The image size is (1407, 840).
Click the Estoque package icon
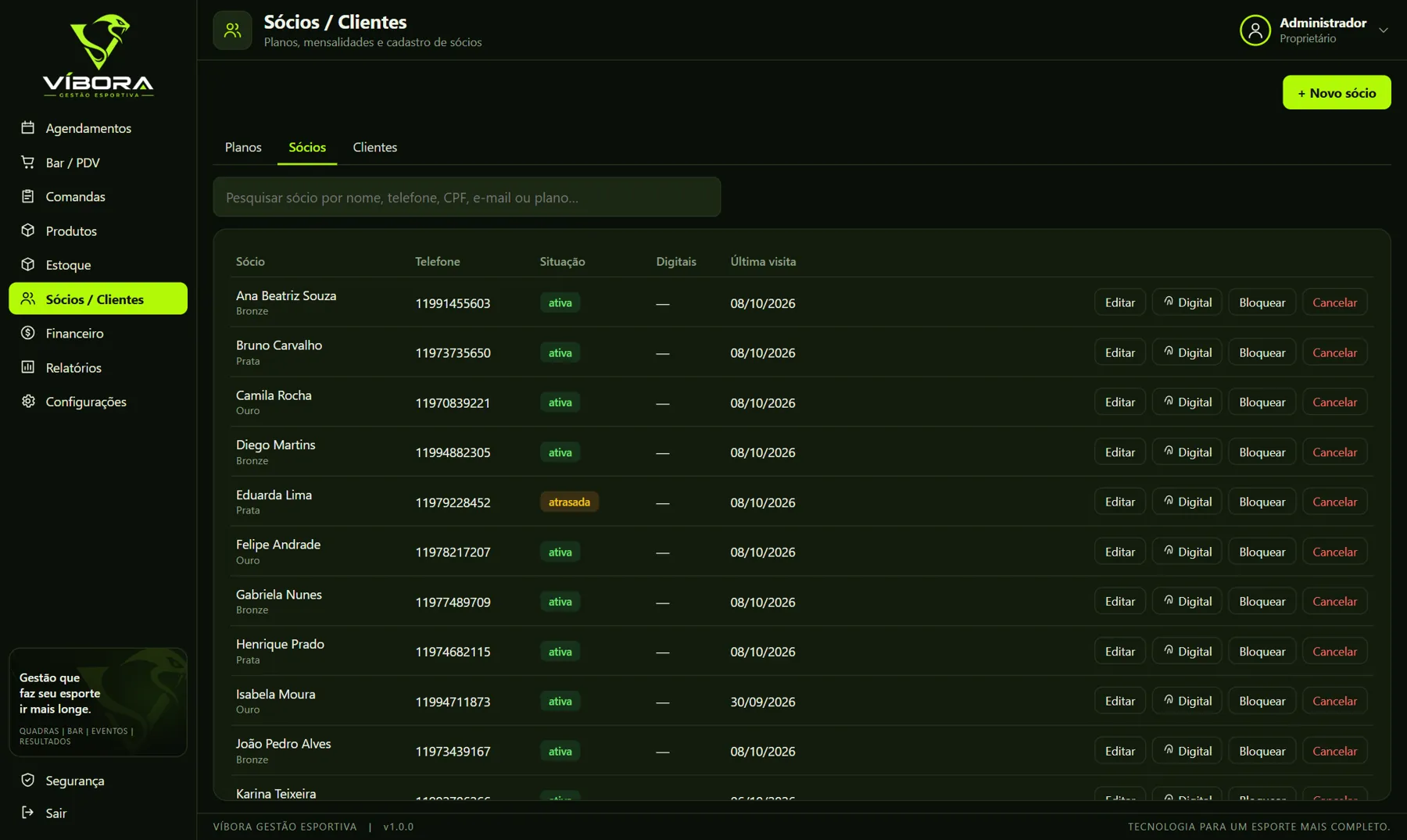pos(28,264)
